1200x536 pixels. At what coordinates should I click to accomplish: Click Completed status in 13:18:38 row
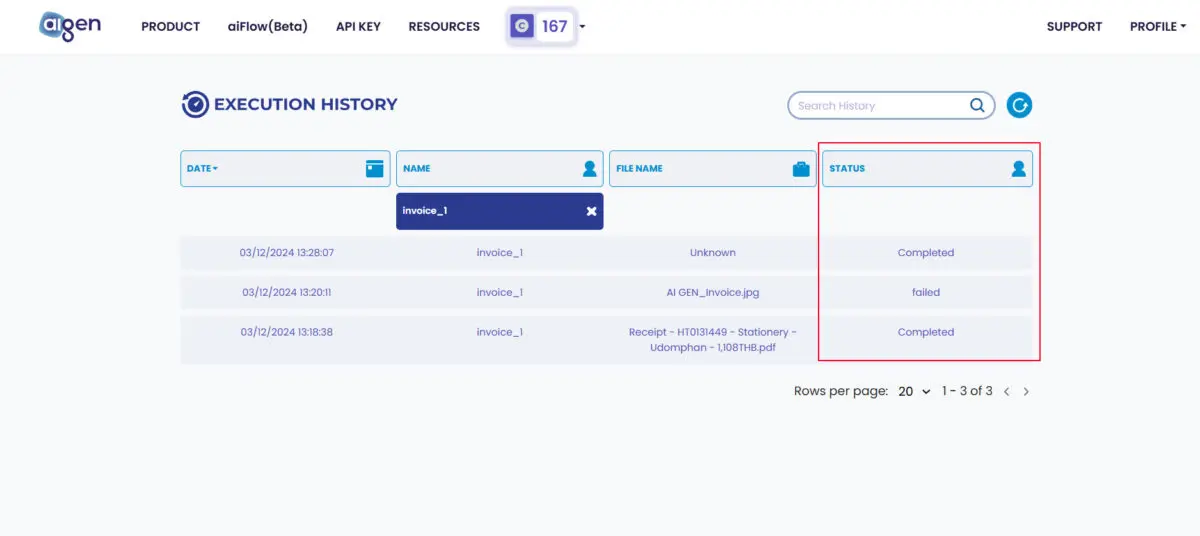click(x=926, y=332)
